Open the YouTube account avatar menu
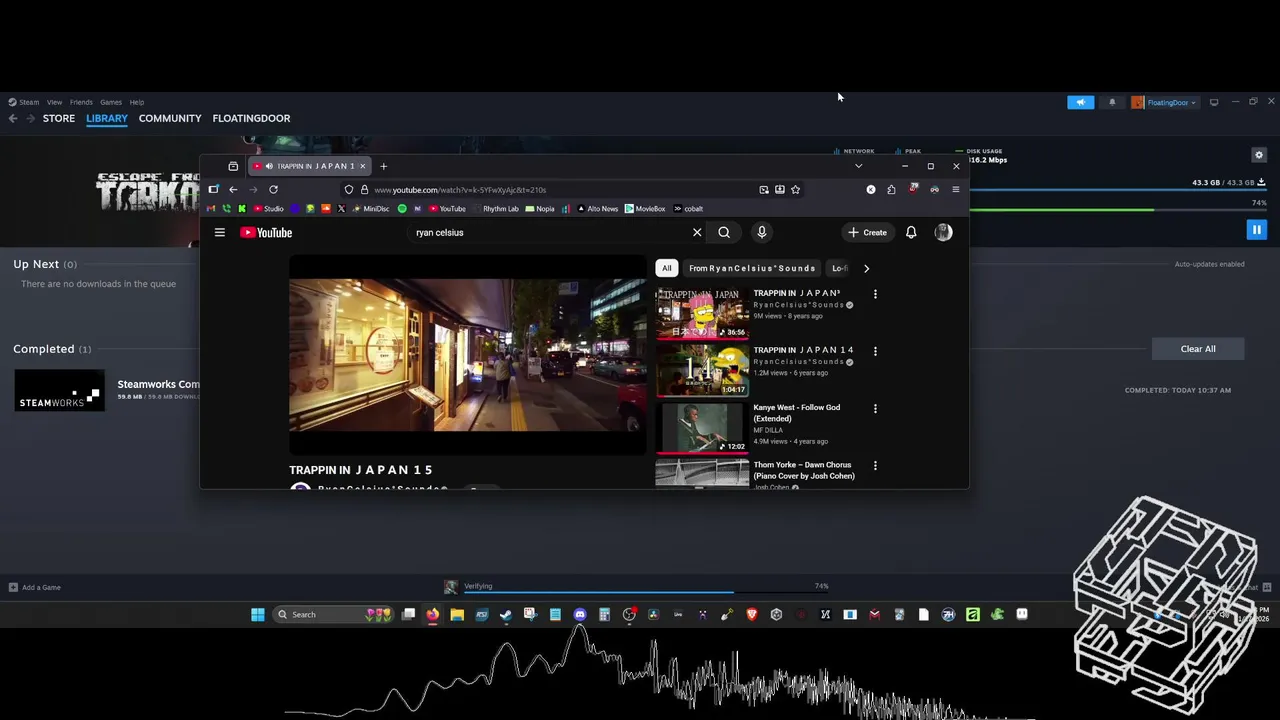This screenshot has width=1280, height=720. tap(943, 232)
